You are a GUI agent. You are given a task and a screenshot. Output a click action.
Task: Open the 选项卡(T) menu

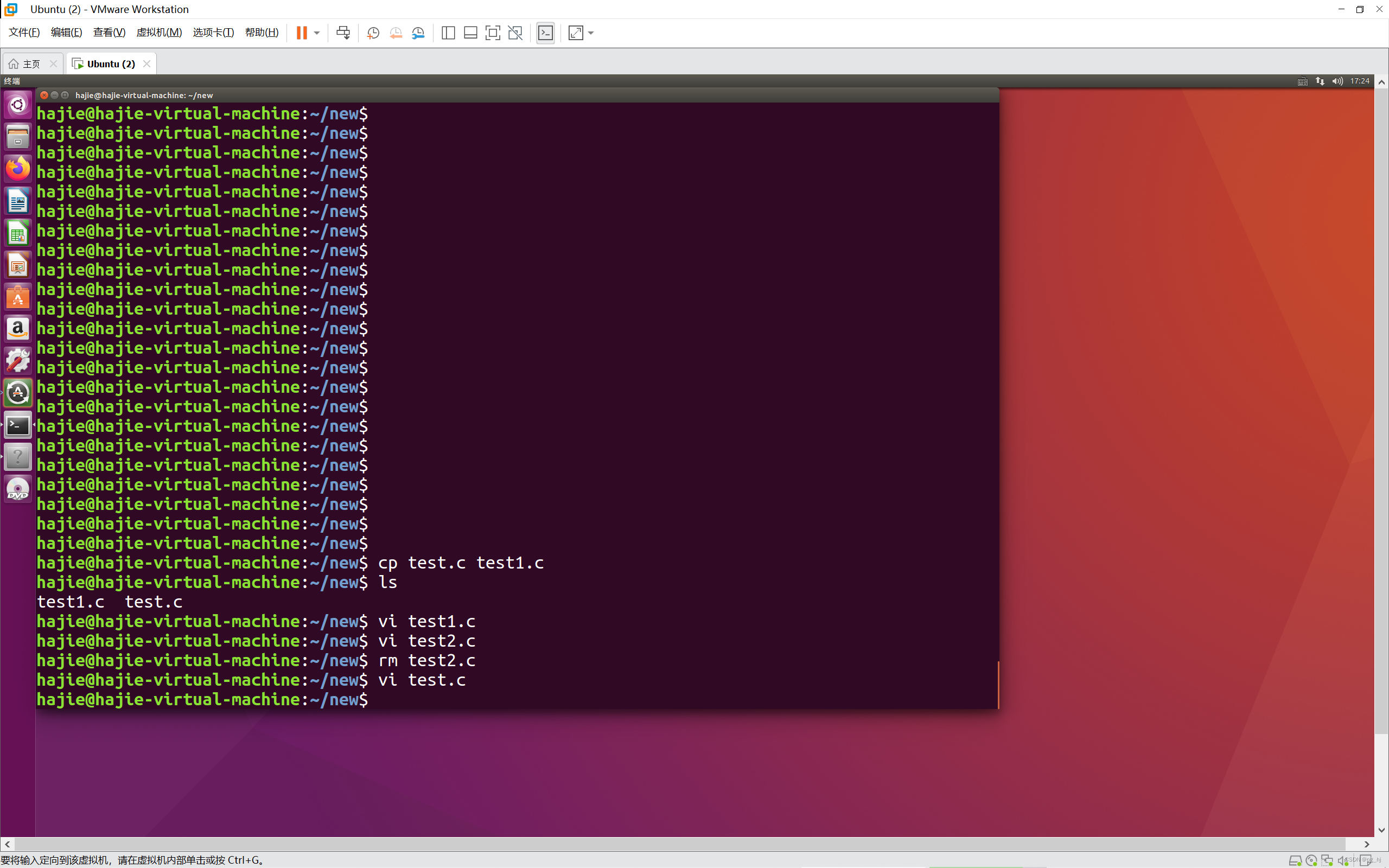[214, 32]
